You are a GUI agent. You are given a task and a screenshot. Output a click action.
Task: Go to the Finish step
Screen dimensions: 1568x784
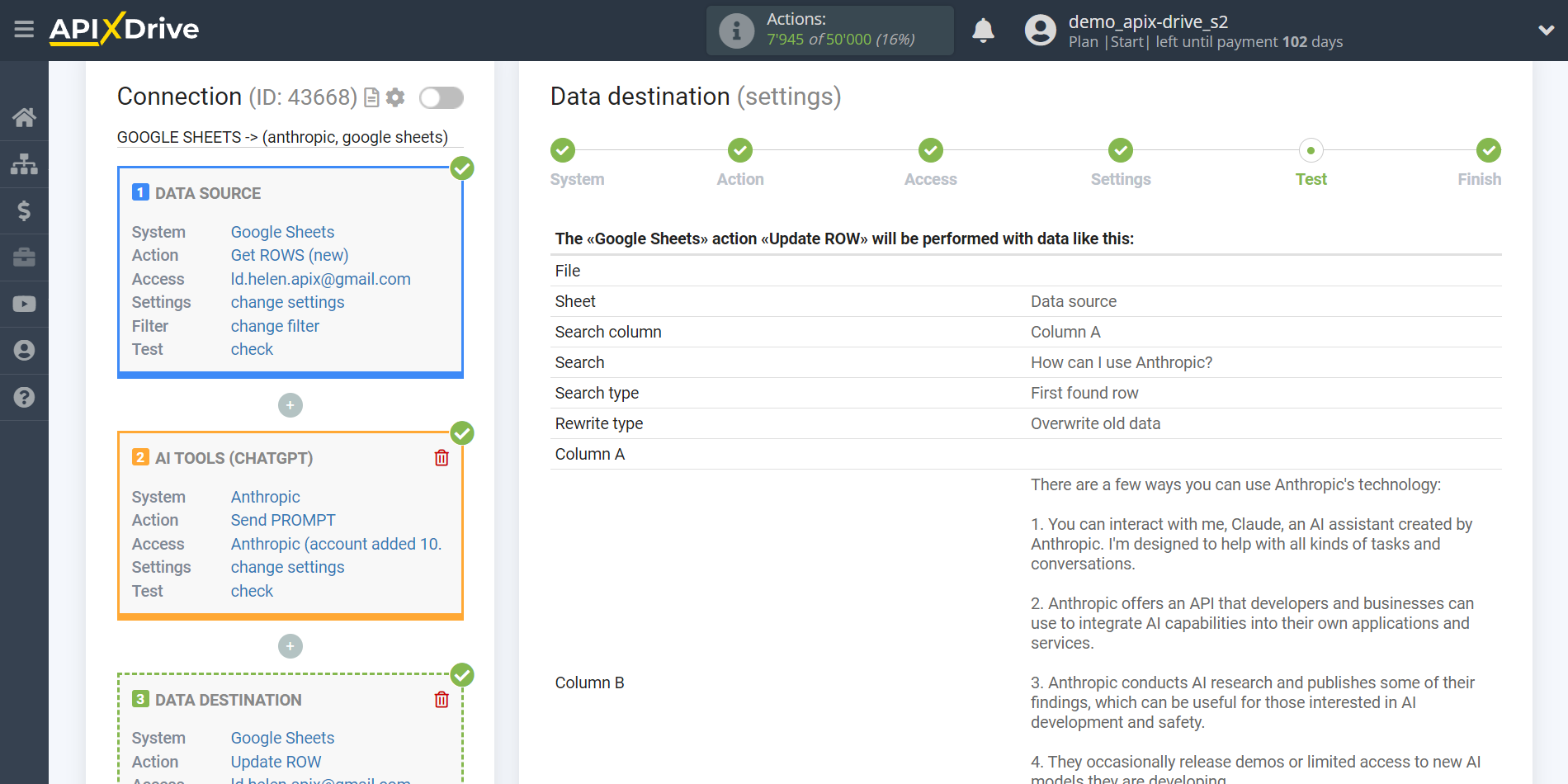coord(1488,151)
